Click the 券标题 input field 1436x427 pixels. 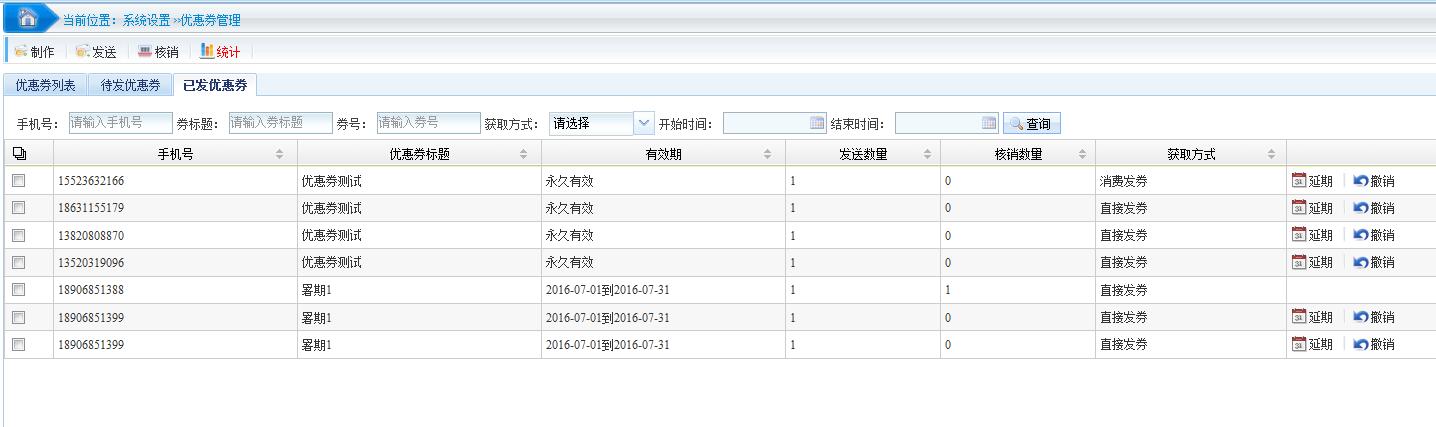pos(280,123)
